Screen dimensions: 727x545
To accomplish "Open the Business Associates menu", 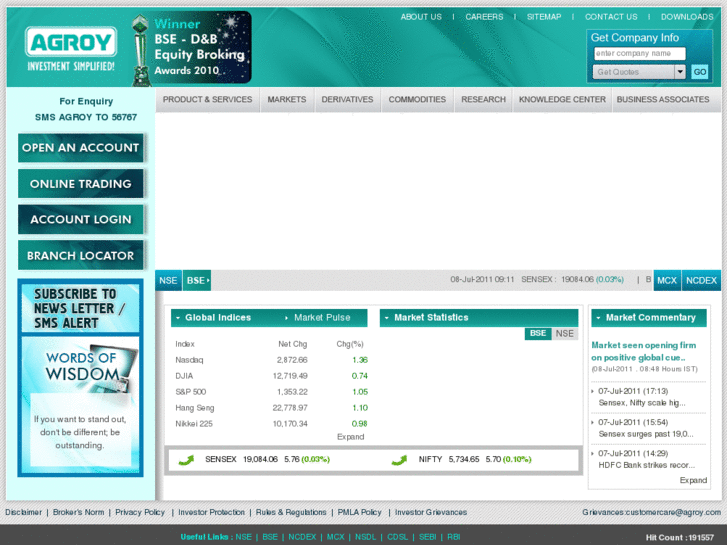I will click(663, 99).
